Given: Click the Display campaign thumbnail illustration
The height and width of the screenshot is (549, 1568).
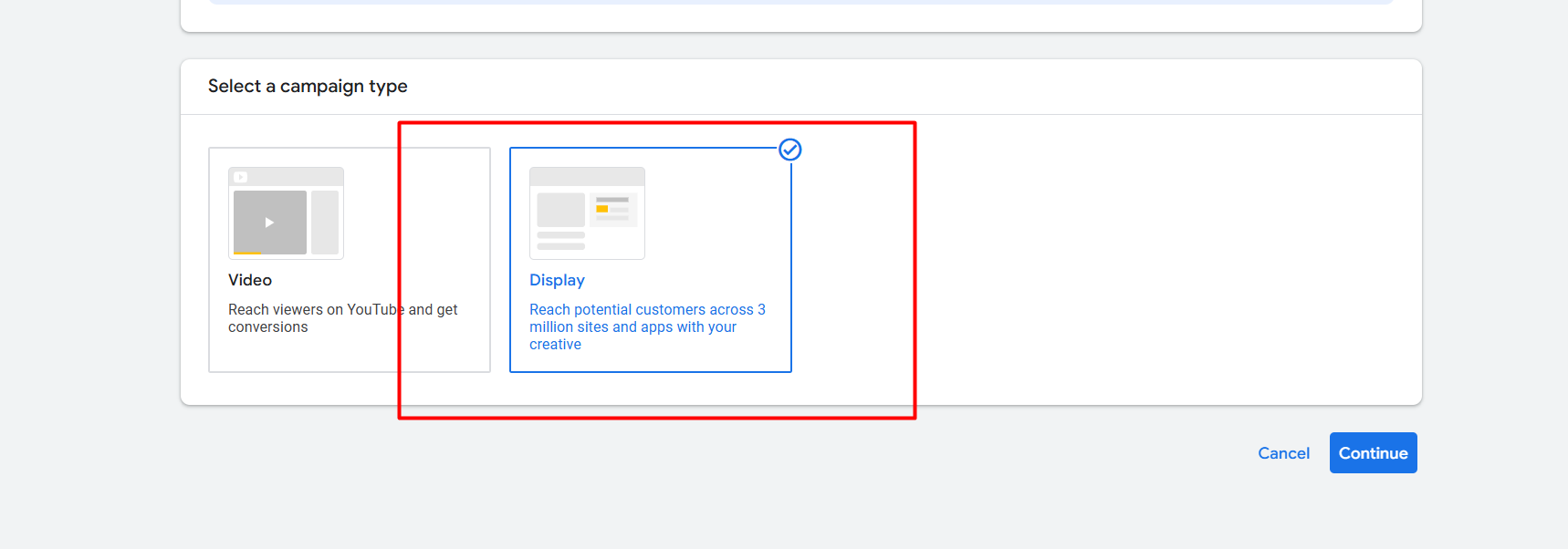Looking at the screenshot, I should point(587,213).
